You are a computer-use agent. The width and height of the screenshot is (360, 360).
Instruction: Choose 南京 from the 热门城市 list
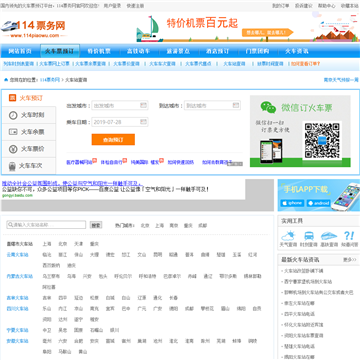point(174,226)
